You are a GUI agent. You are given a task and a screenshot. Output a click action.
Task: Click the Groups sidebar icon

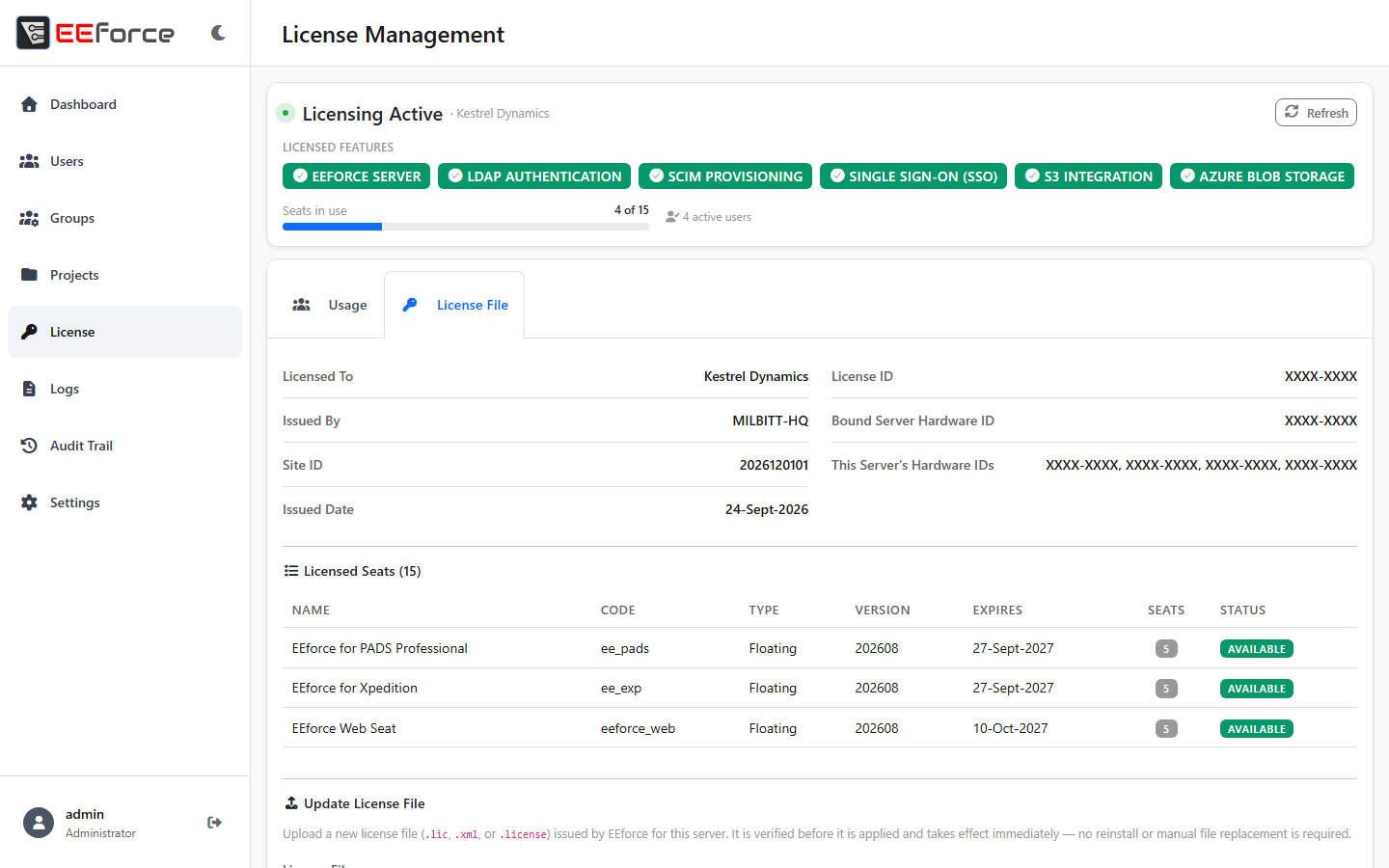click(x=29, y=218)
